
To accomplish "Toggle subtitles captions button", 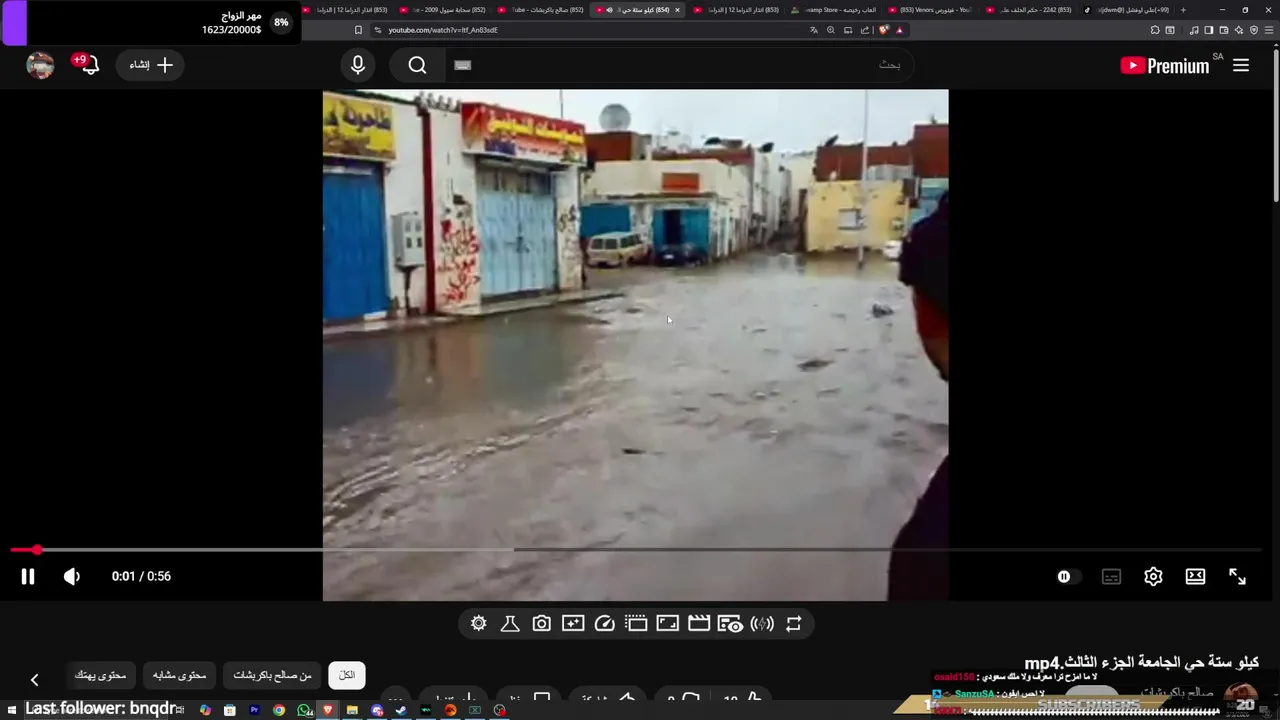I will [1111, 576].
